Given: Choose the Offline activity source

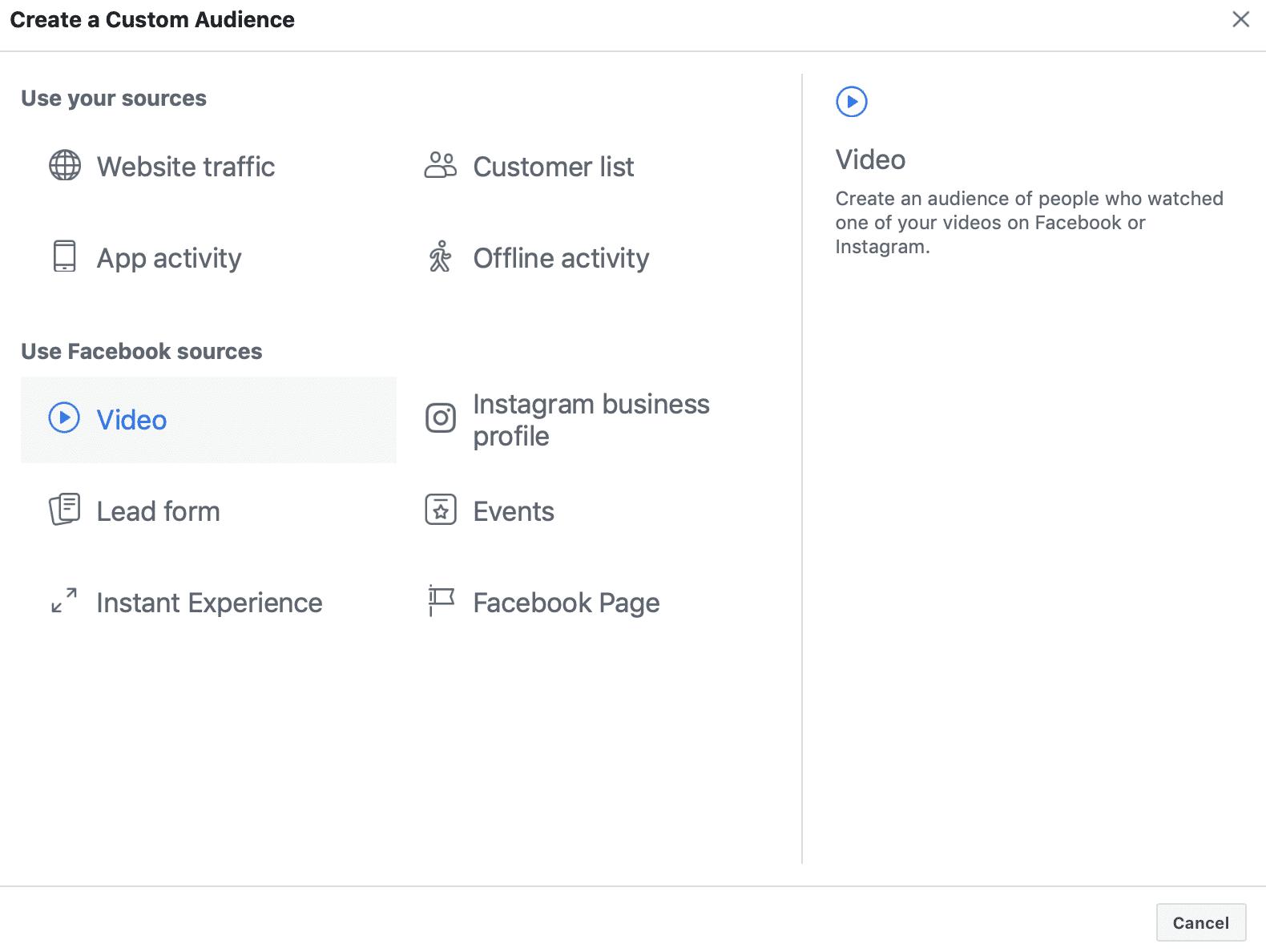Looking at the screenshot, I should point(561,258).
